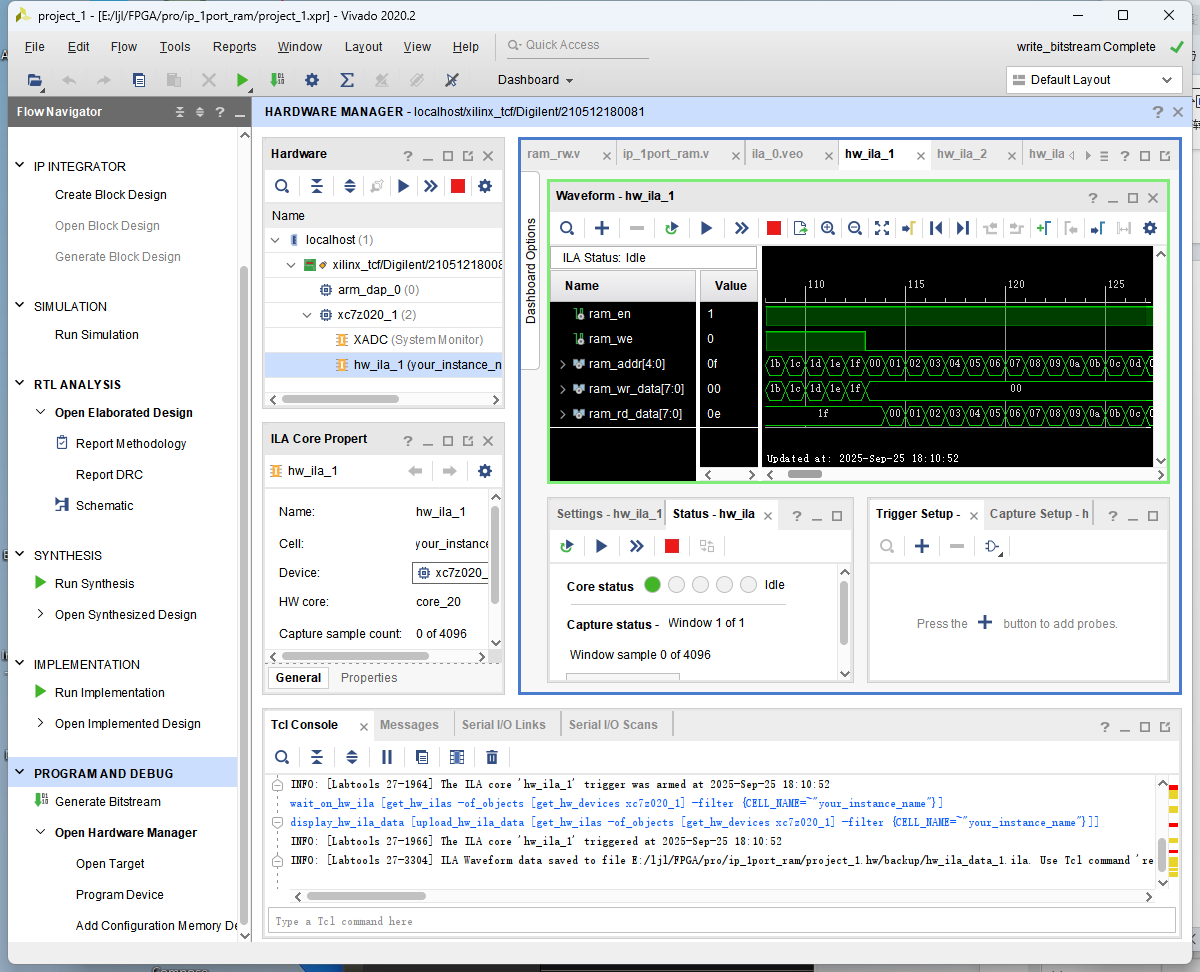Click Stop Trigger icon in Status panel
Viewport: 1200px width, 972px height.
click(x=672, y=546)
